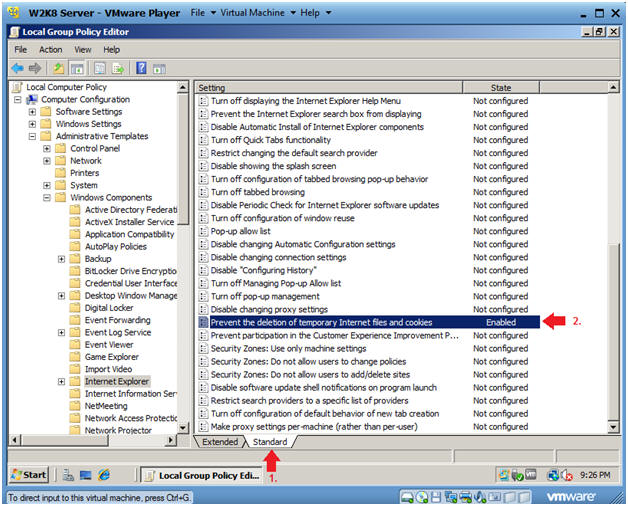Open the File menu in Group Policy Editor
This screenshot has height=506, width=628.
[21, 50]
